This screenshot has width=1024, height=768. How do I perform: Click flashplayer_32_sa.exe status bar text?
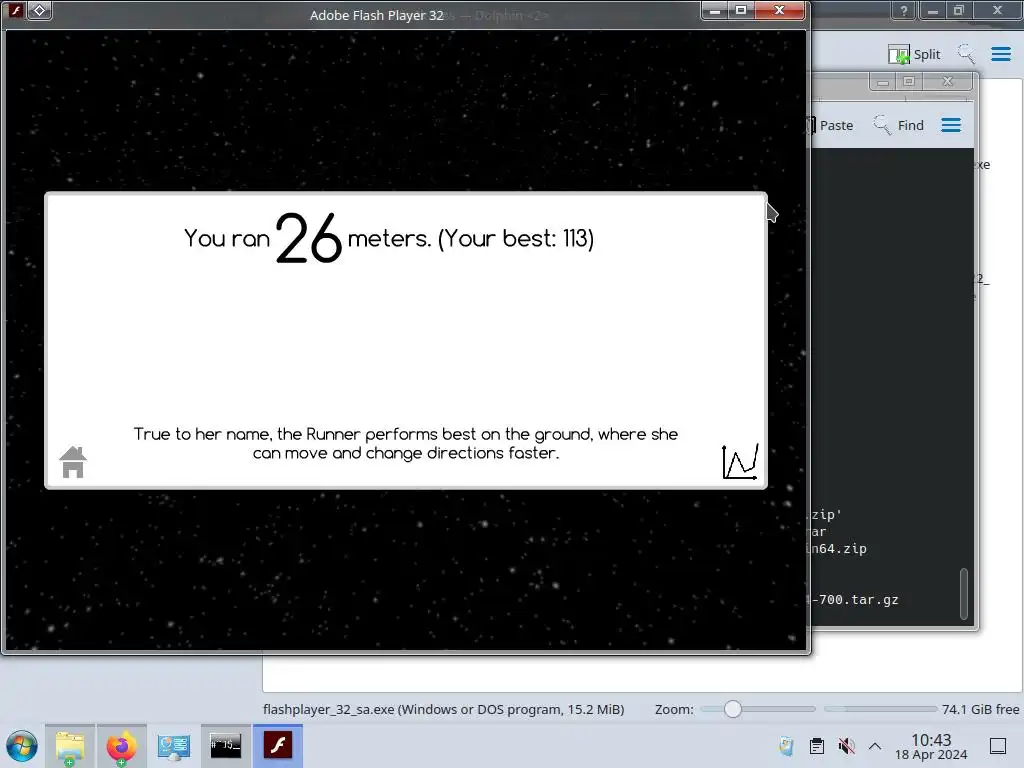pos(443,709)
